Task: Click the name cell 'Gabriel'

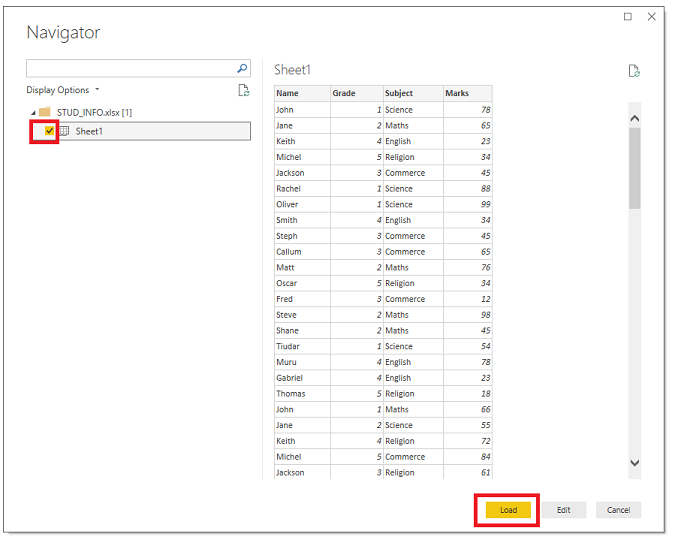Action: click(302, 378)
